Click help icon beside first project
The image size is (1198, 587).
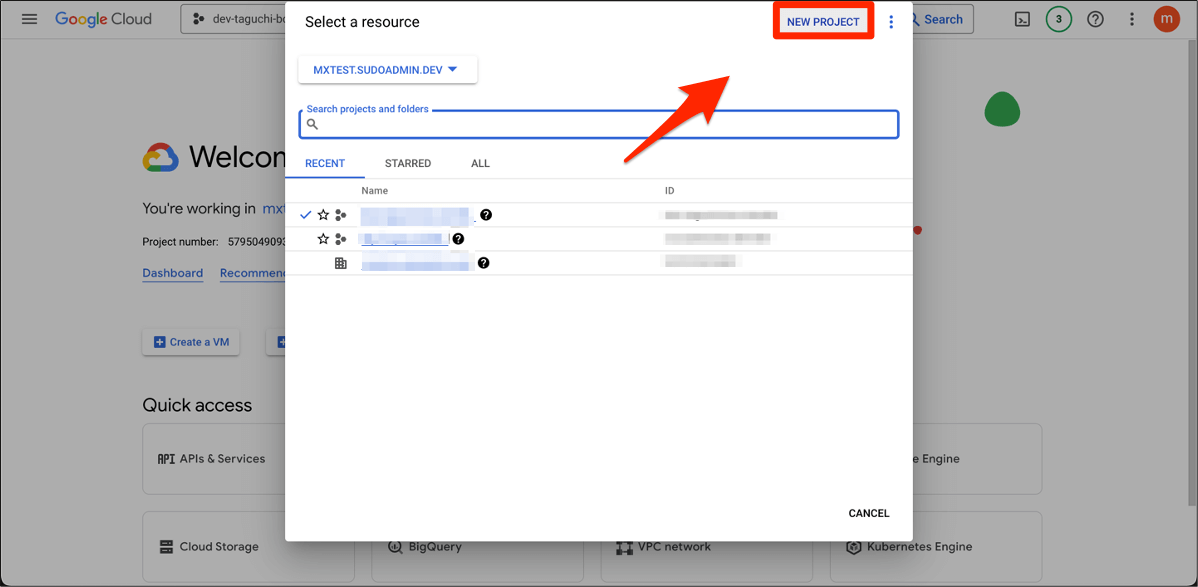pyautogui.click(x=486, y=215)
